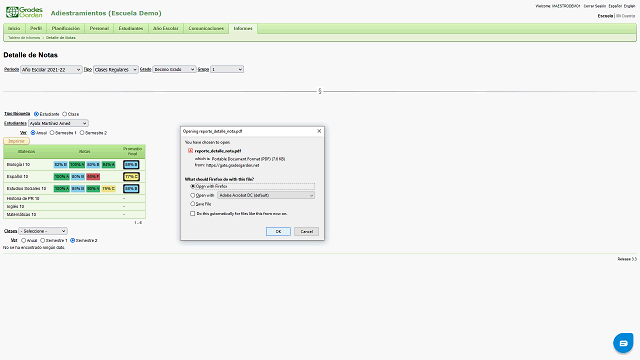
Task: Click Estudios Sociales 10 final average badge
Action: pos(131,189)
